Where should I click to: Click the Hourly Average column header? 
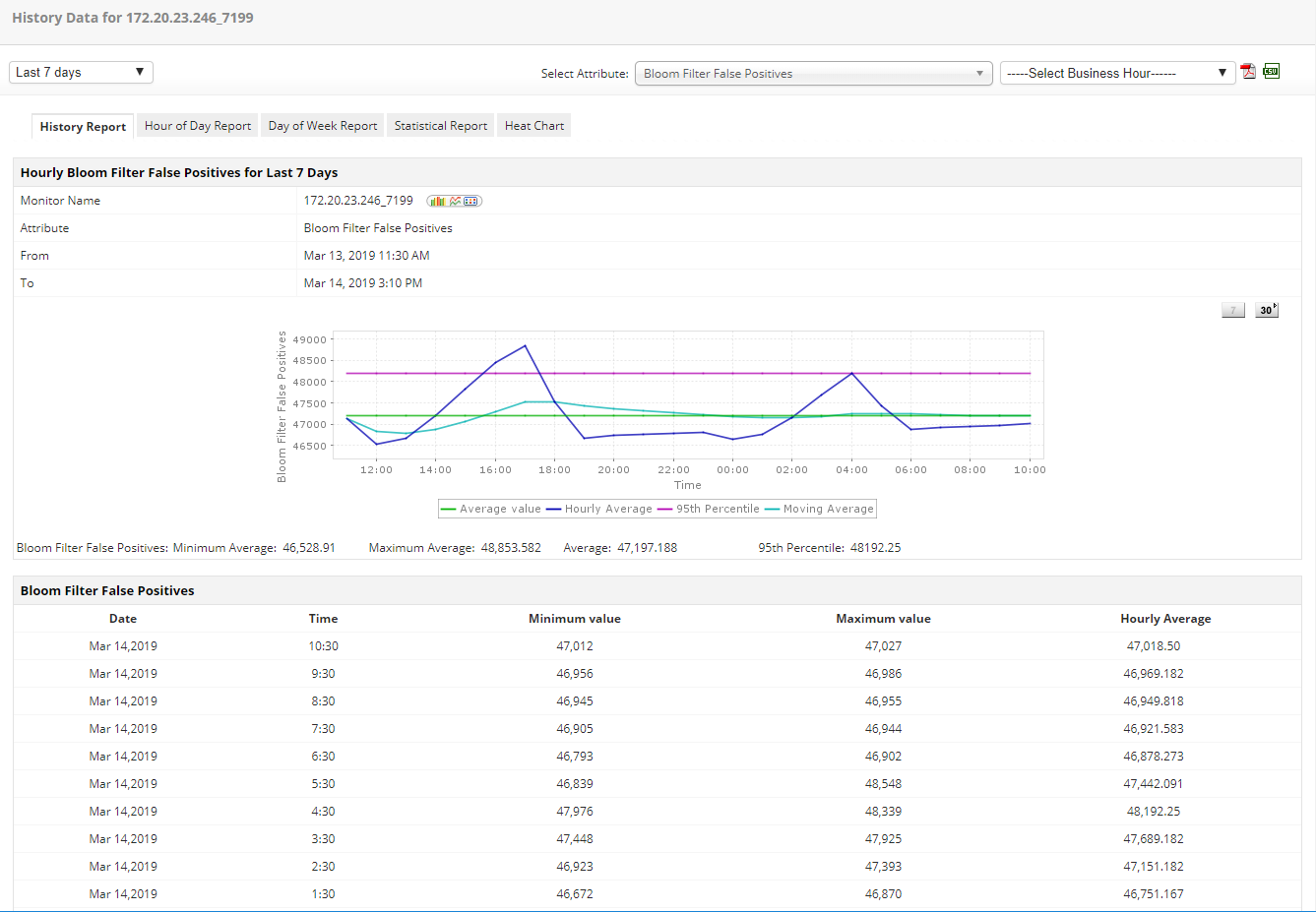point(1165,619)
